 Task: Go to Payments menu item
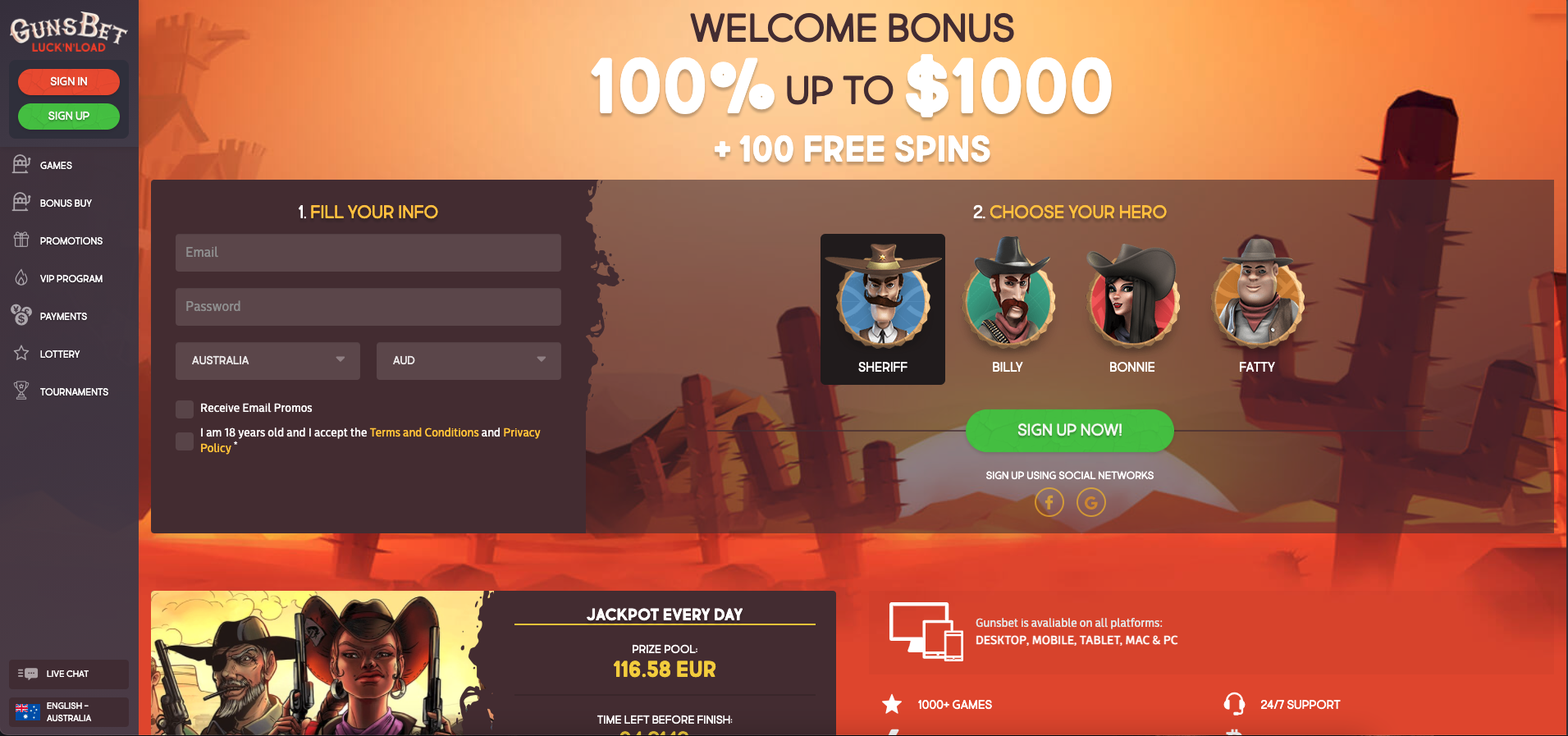(x=63, y=316)
